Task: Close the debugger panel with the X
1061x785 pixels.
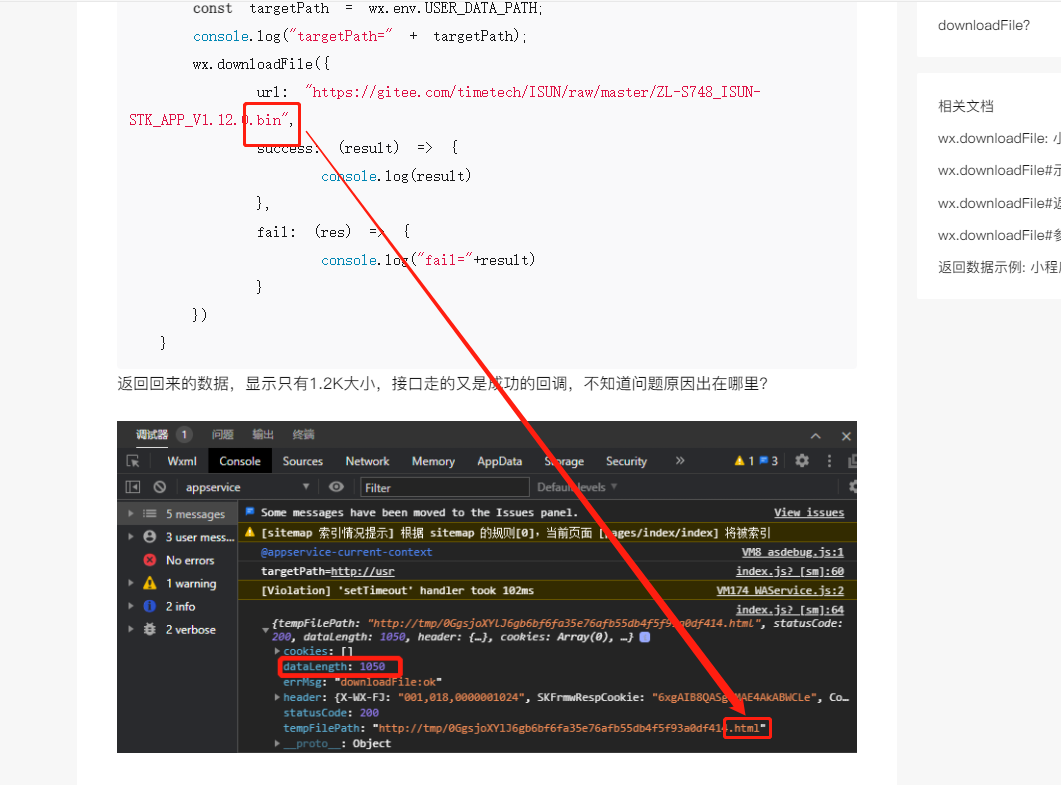Action: tap(846, 436)
